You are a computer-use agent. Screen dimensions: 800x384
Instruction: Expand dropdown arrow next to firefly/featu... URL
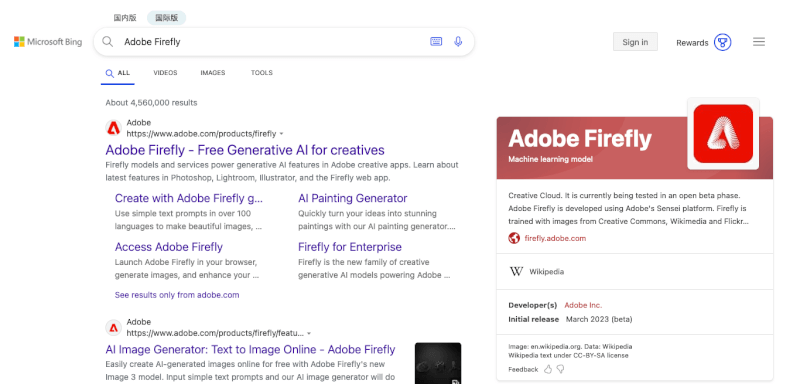point(309,334)
